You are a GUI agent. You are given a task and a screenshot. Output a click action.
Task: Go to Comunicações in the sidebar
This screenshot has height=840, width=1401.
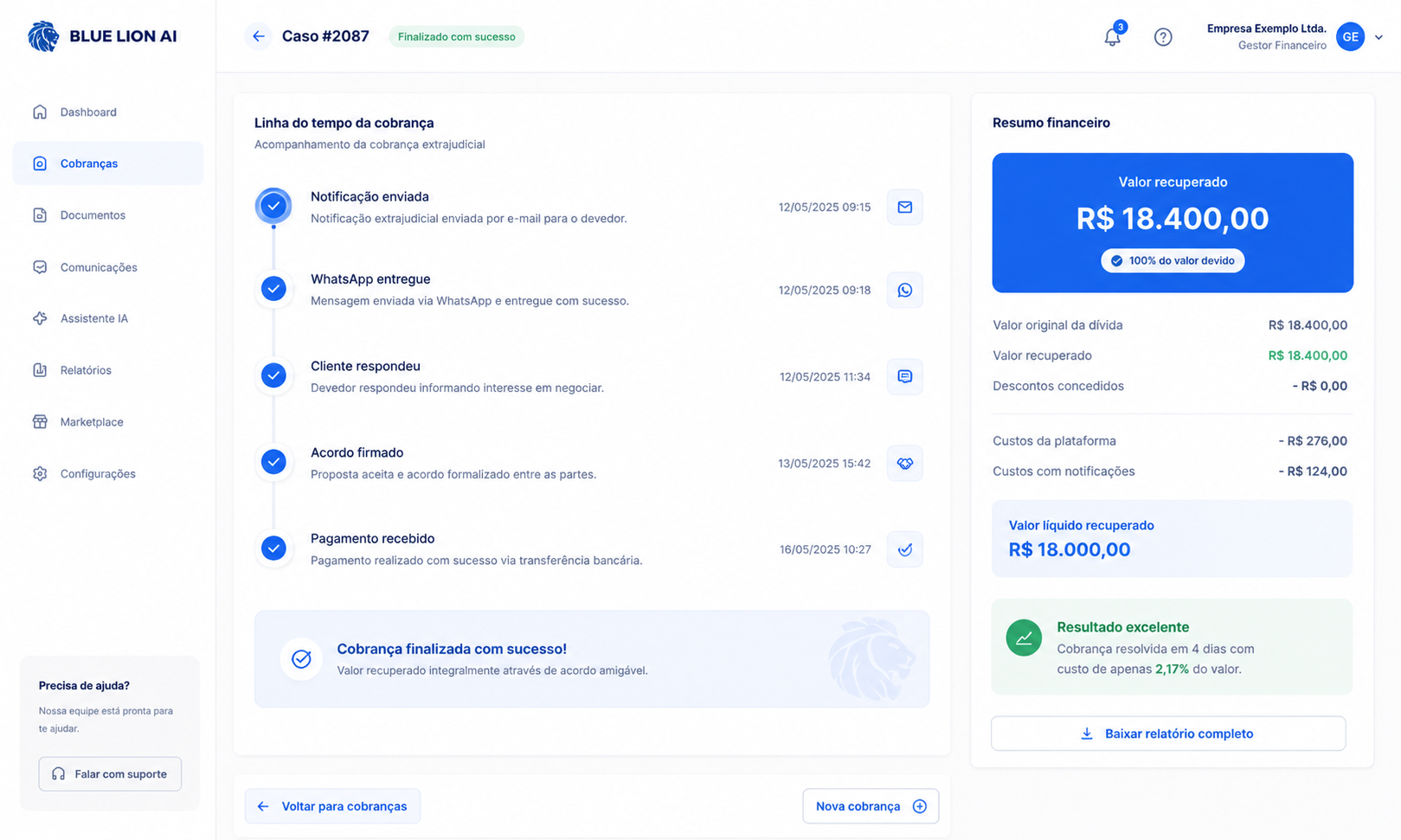pyautogui.click(x=108, y=267)
